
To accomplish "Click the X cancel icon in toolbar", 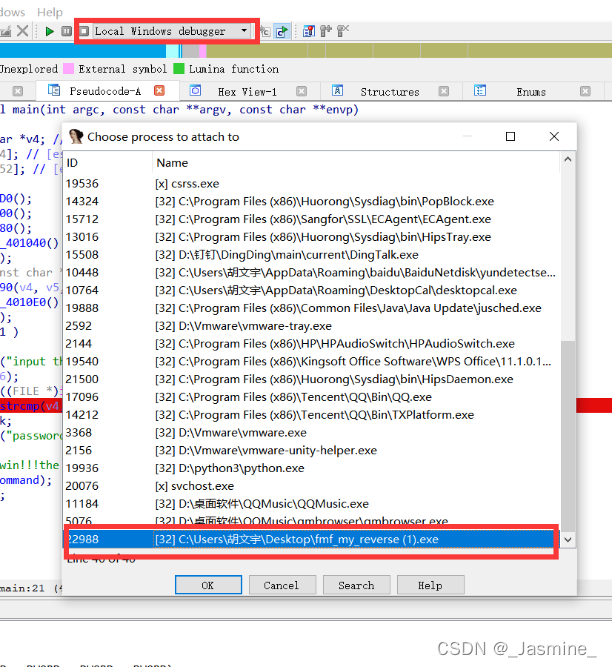I will tap(23, 31).
